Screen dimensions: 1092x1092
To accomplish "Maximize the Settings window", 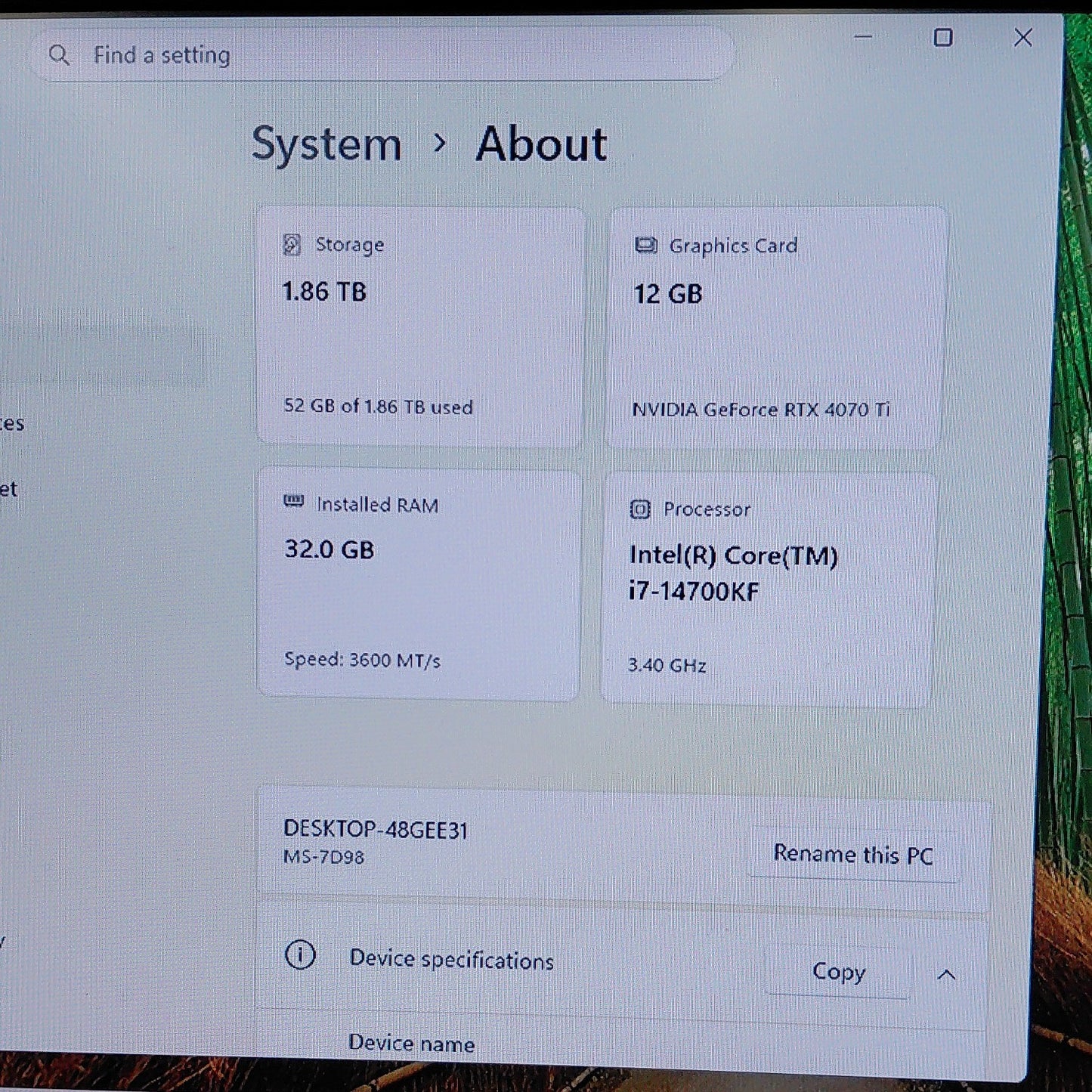I will pos(943,37).
